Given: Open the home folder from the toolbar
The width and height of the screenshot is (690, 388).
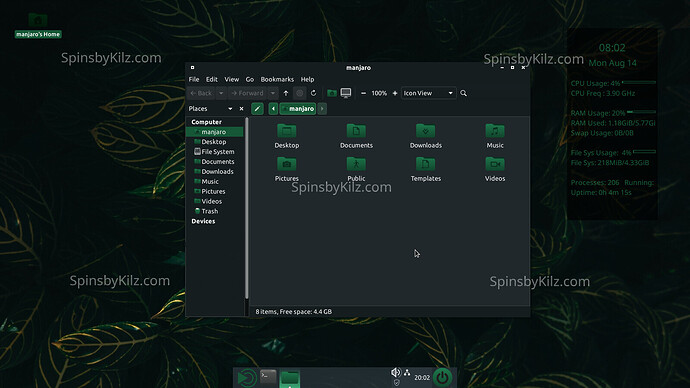Looking at the screenshot, I should click(332, 93).
